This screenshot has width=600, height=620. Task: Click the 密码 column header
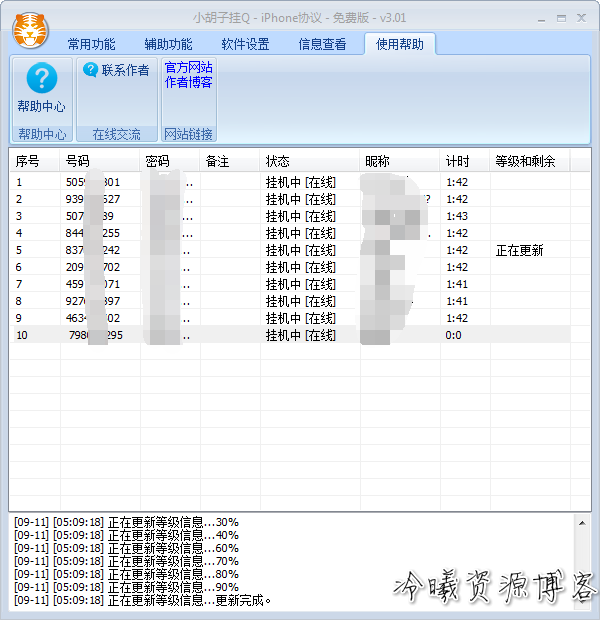pos(170,161)
